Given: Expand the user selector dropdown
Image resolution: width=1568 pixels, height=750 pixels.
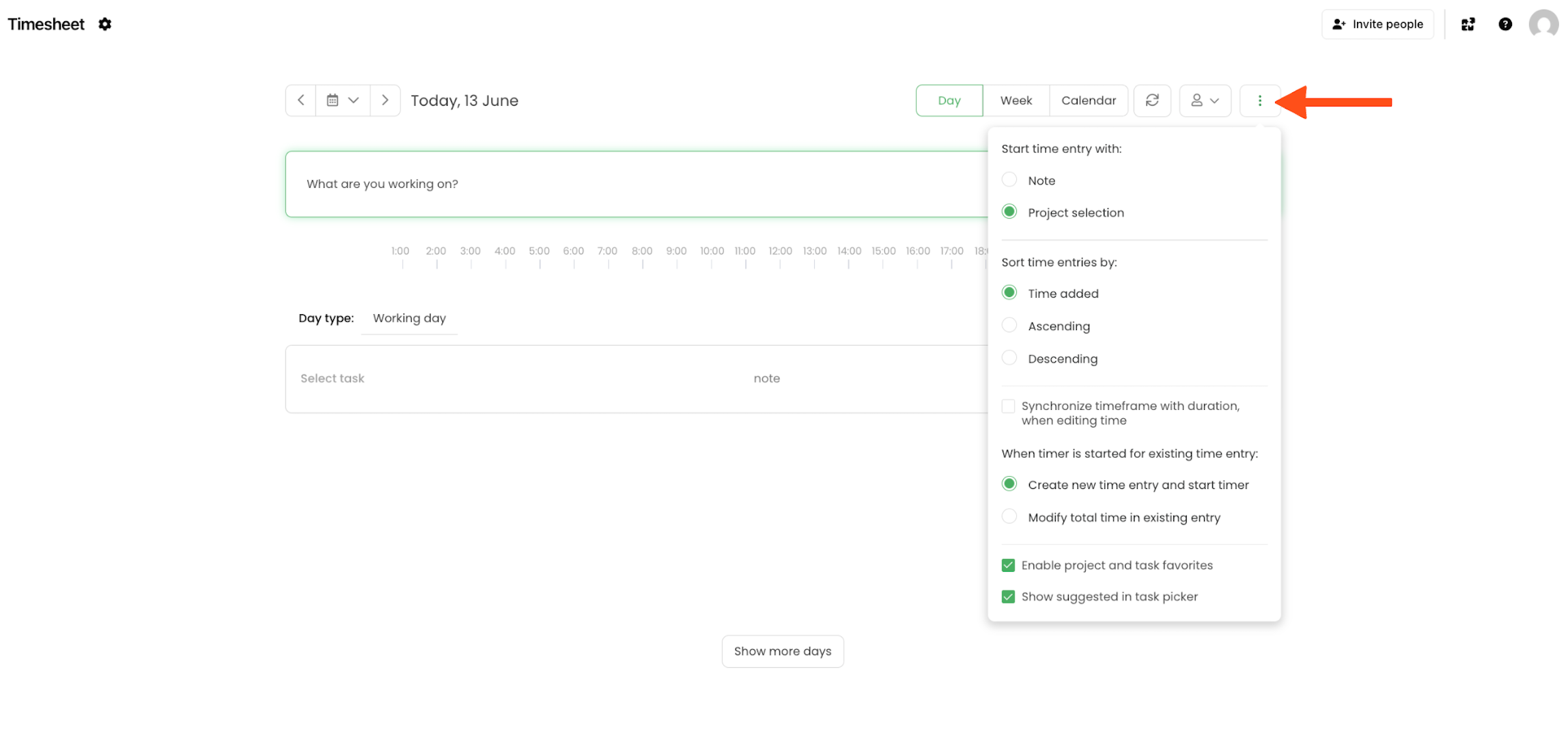Looking at the screenshot, I should 1205,100.
